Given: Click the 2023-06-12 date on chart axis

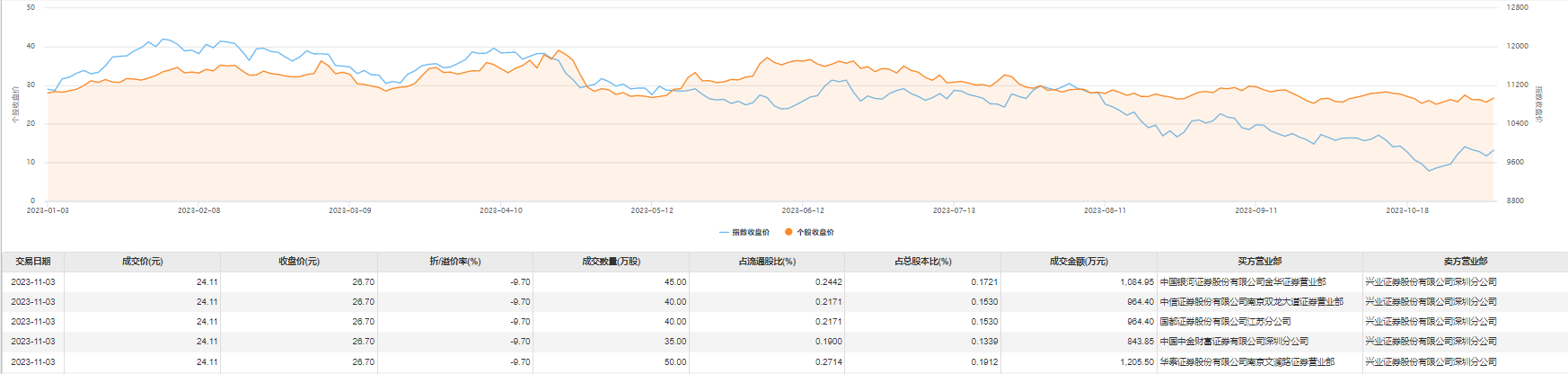Looking at the screenshot, I should point(803,210).
